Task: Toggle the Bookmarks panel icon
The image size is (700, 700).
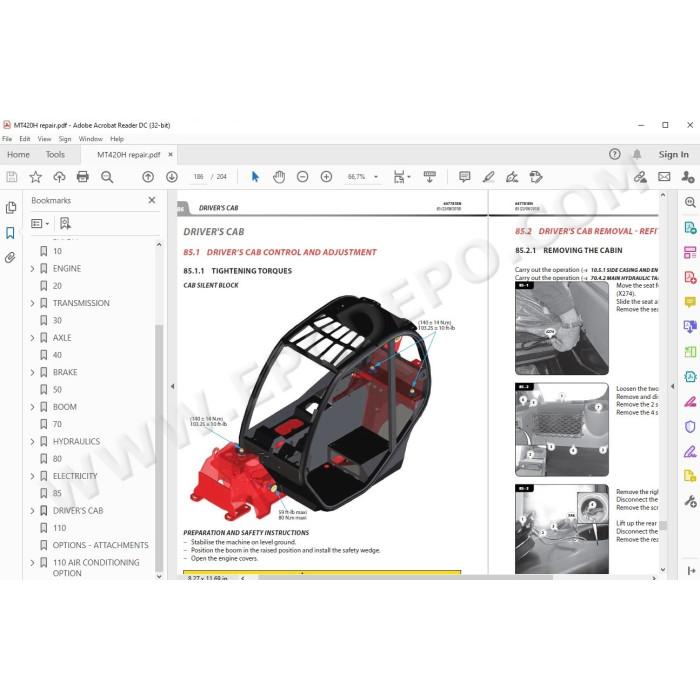Action: tap(10, 233)
